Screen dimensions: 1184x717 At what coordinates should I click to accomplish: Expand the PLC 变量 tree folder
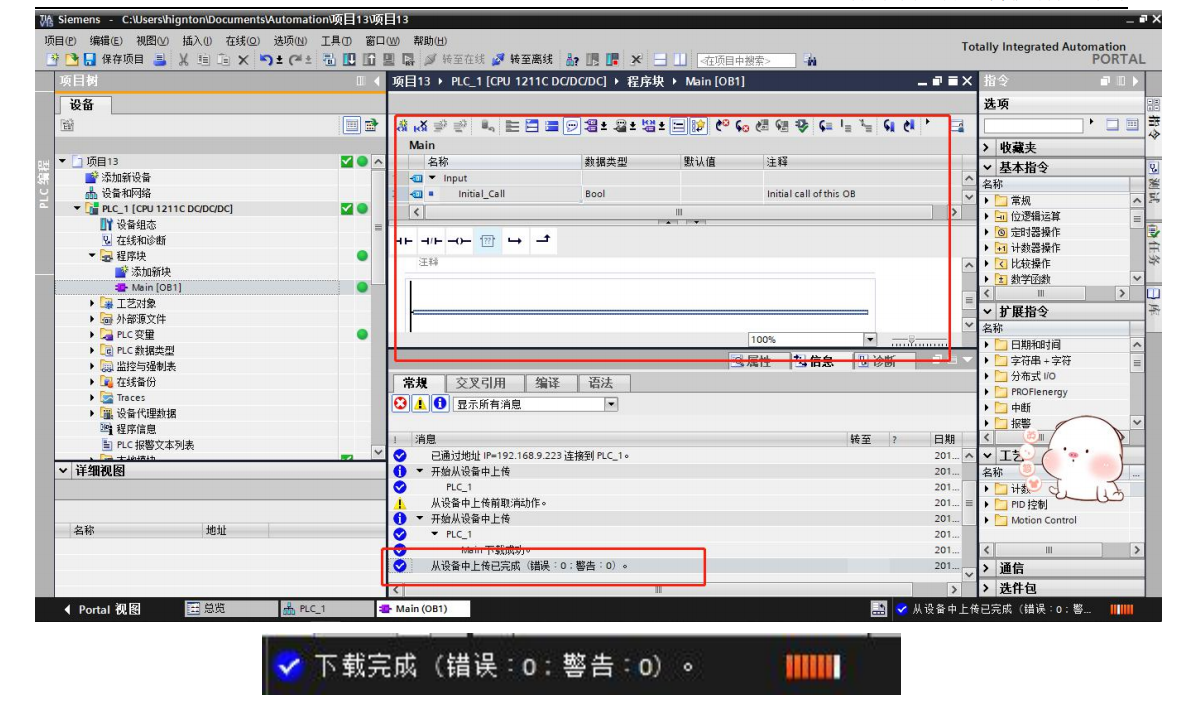pos(94,335)
